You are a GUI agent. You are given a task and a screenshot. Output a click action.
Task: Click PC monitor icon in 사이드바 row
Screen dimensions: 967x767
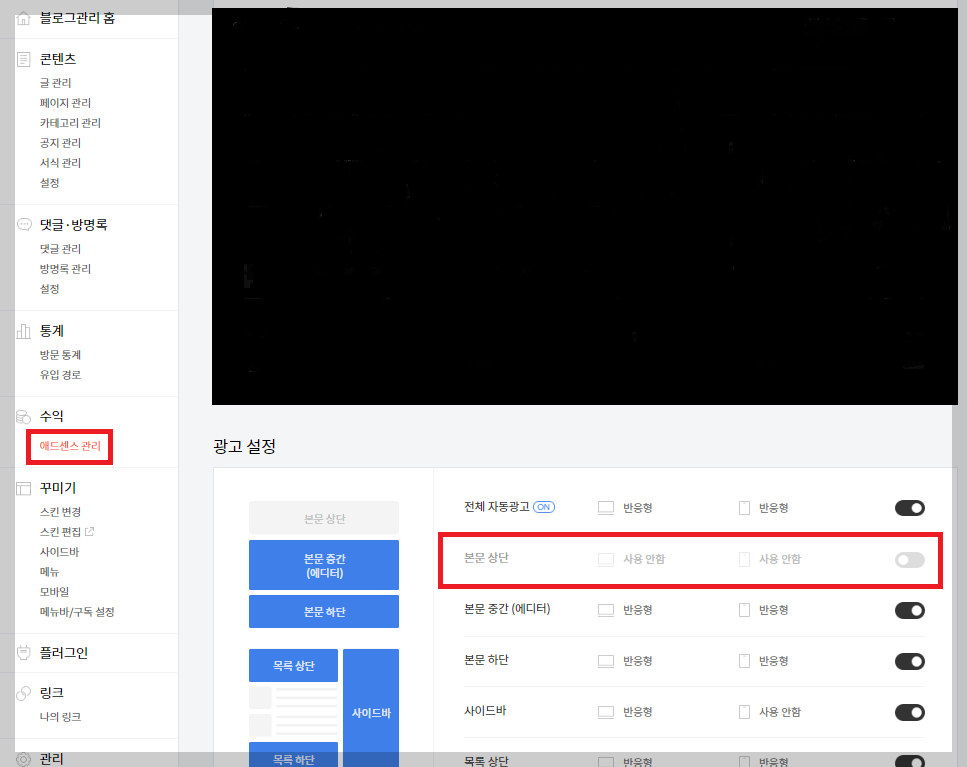pyautogui.click(x=606, y=712)
